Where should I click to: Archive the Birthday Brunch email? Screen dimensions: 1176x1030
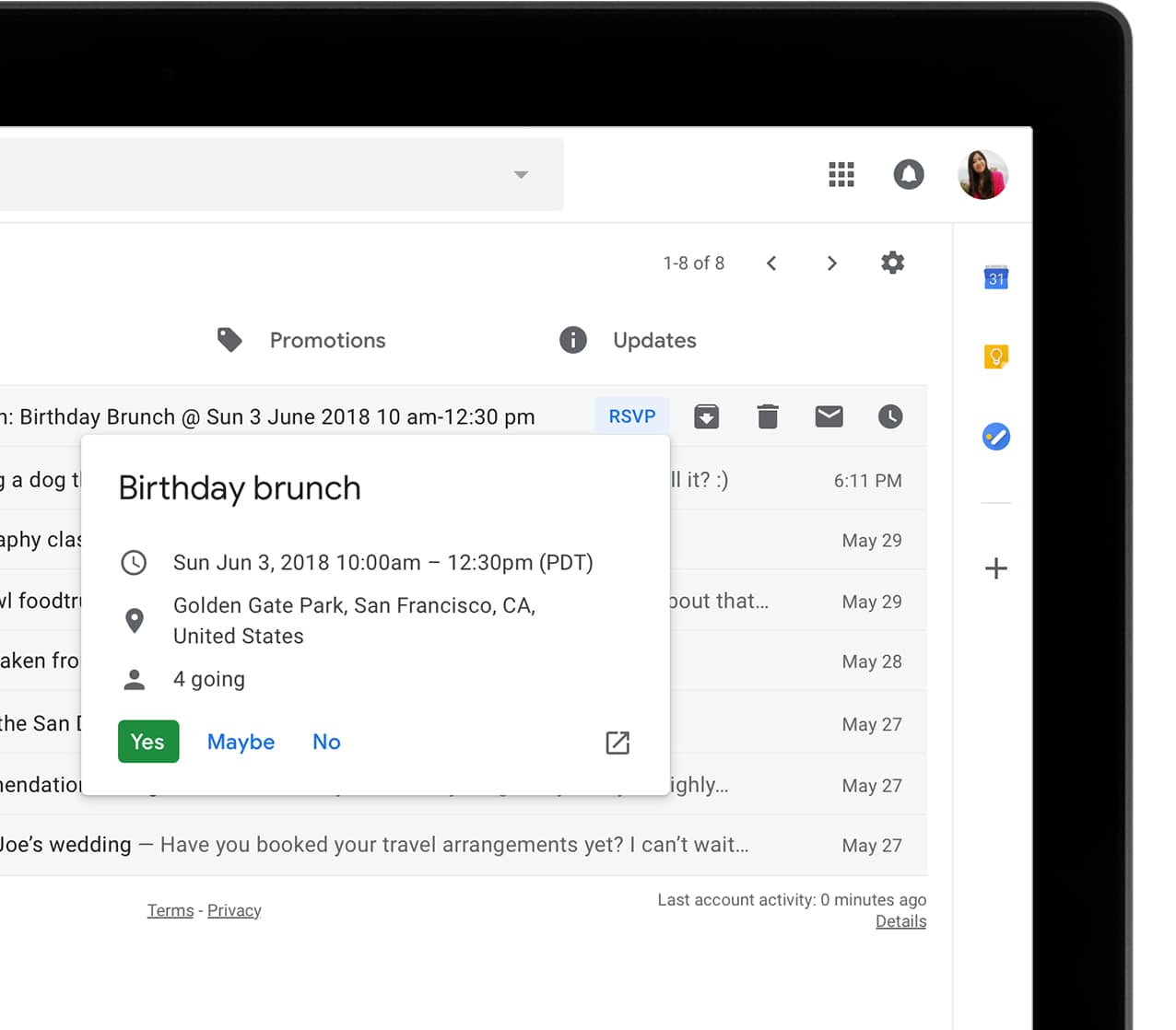(706, 416)
